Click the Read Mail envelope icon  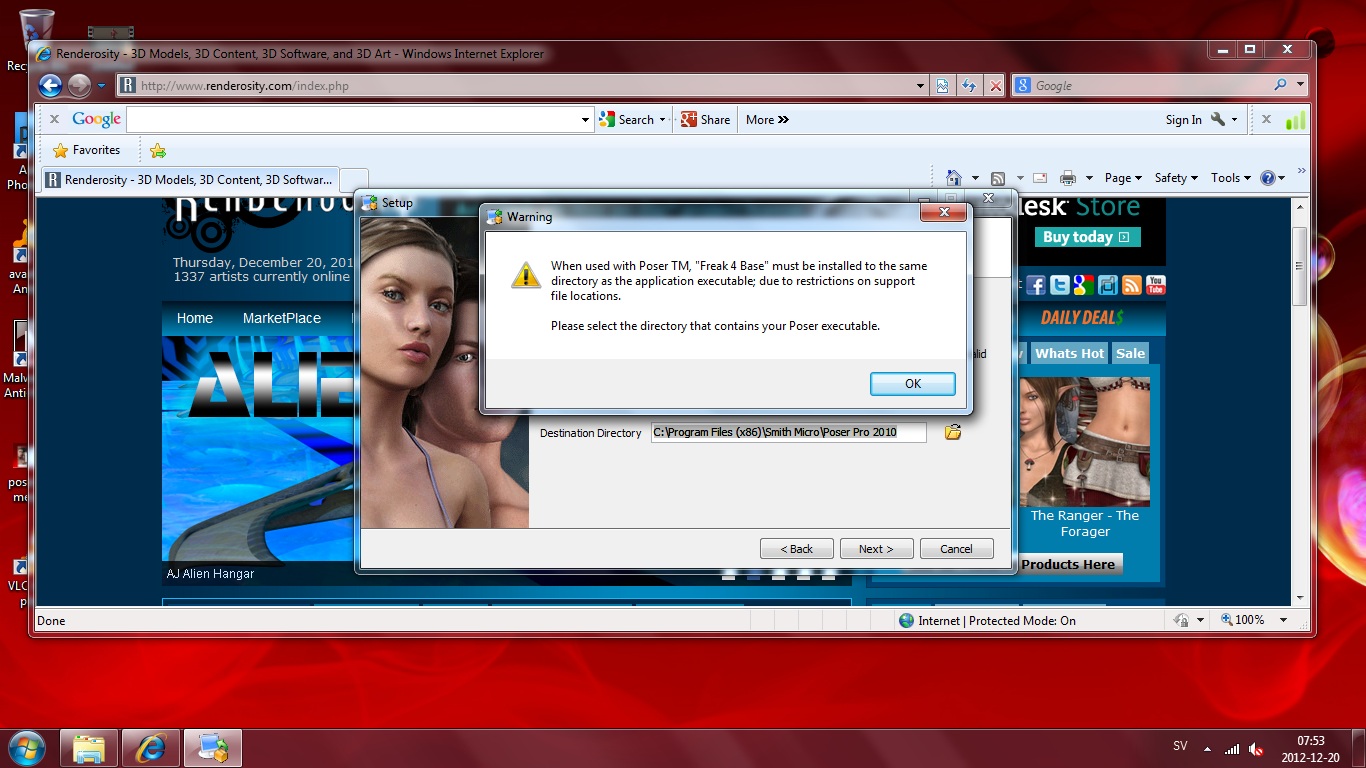[x=1040, y=178]
